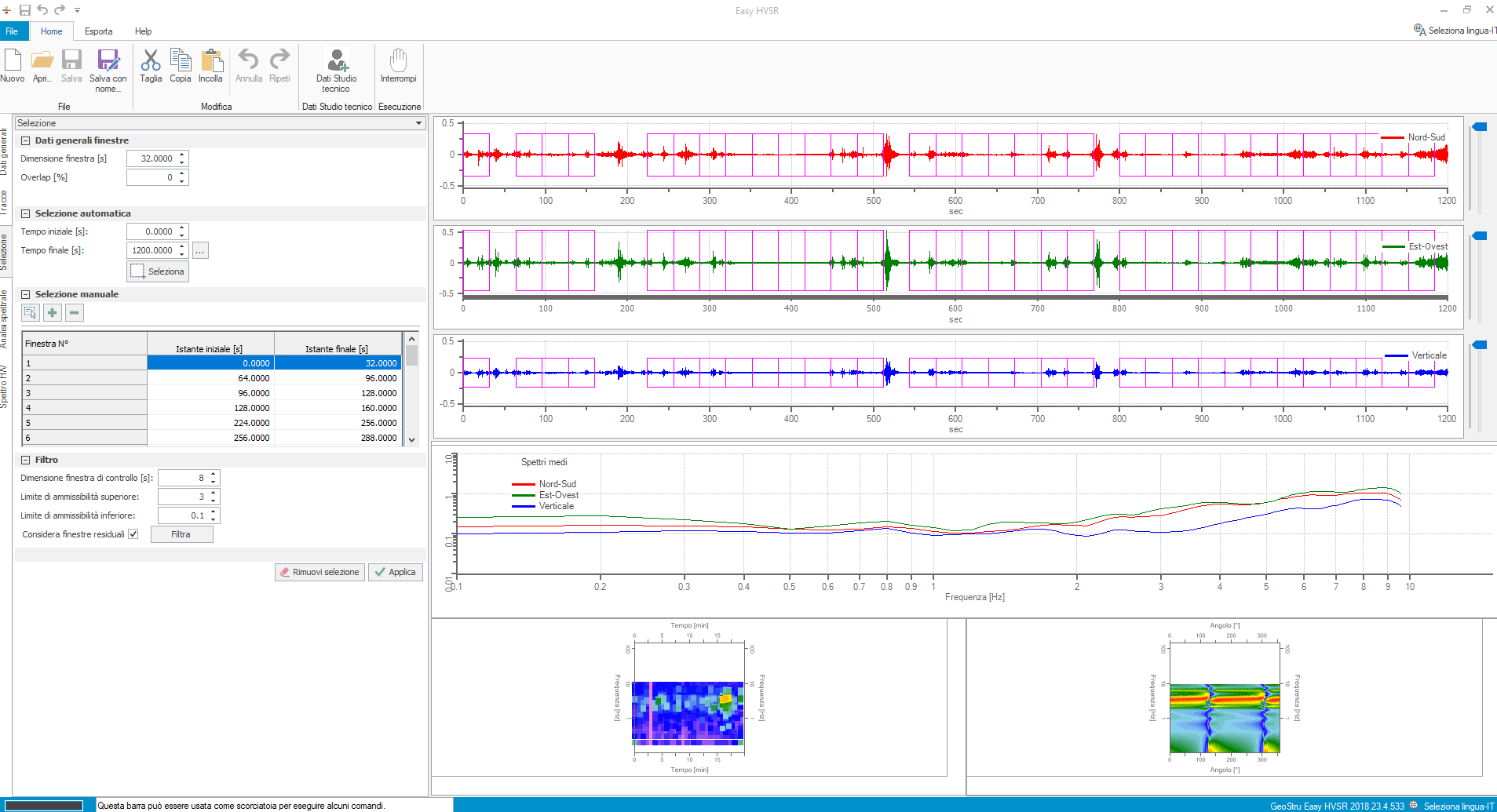Collapse the Filtro section
The width and height of the screenshot is (1497, 812).
click(26, 460)
